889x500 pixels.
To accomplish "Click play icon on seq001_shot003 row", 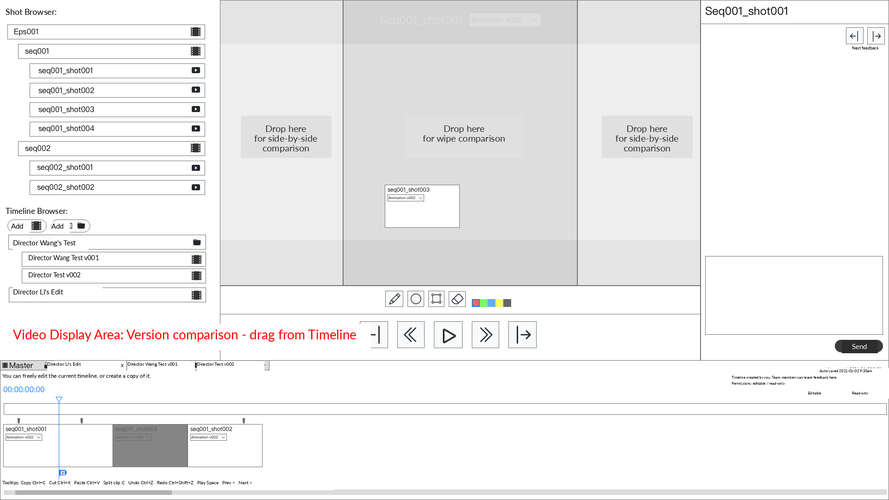I will pos(196,109).
